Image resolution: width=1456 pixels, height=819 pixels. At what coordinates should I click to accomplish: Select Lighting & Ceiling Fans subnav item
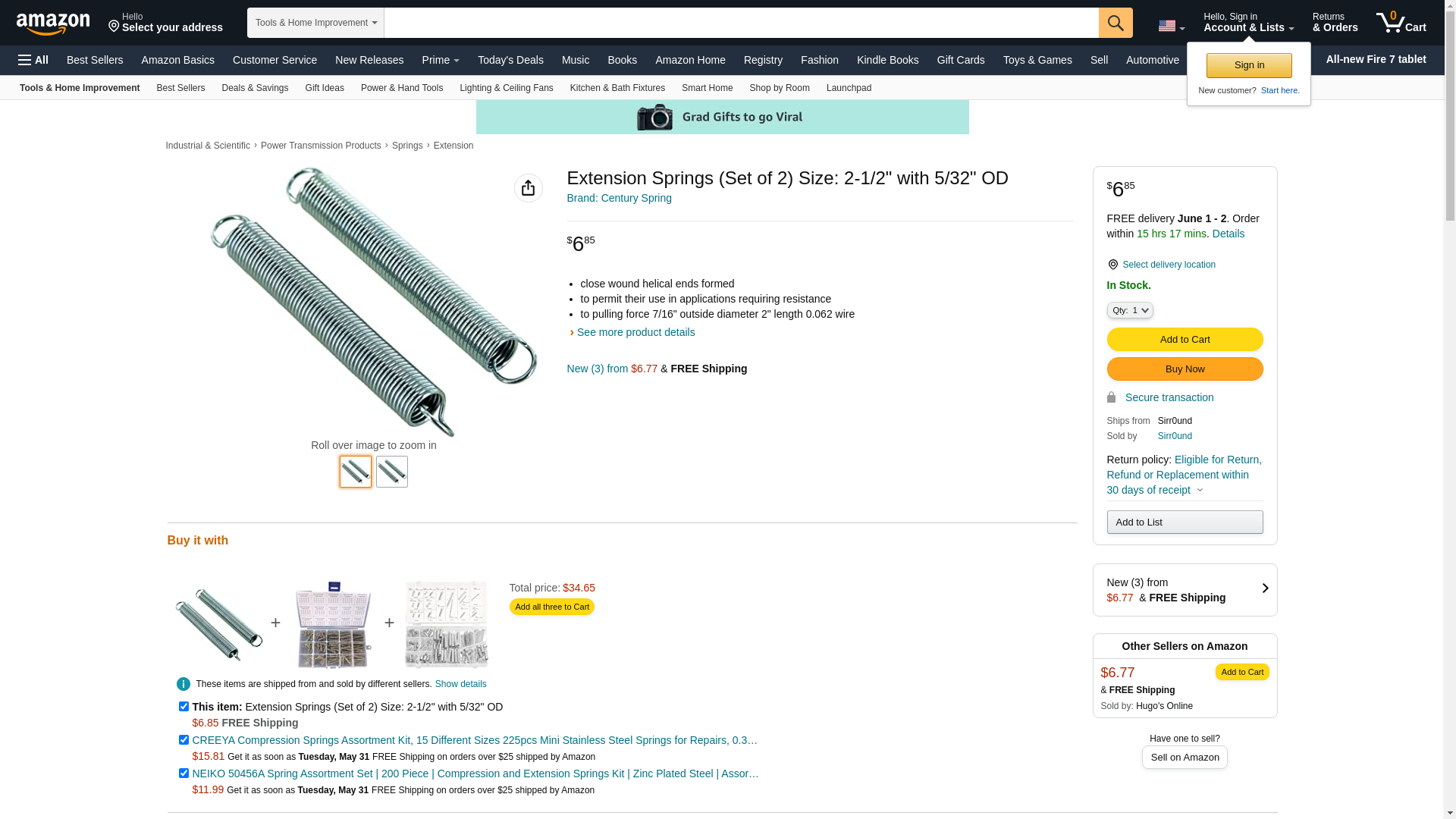[x=506, y=88]
